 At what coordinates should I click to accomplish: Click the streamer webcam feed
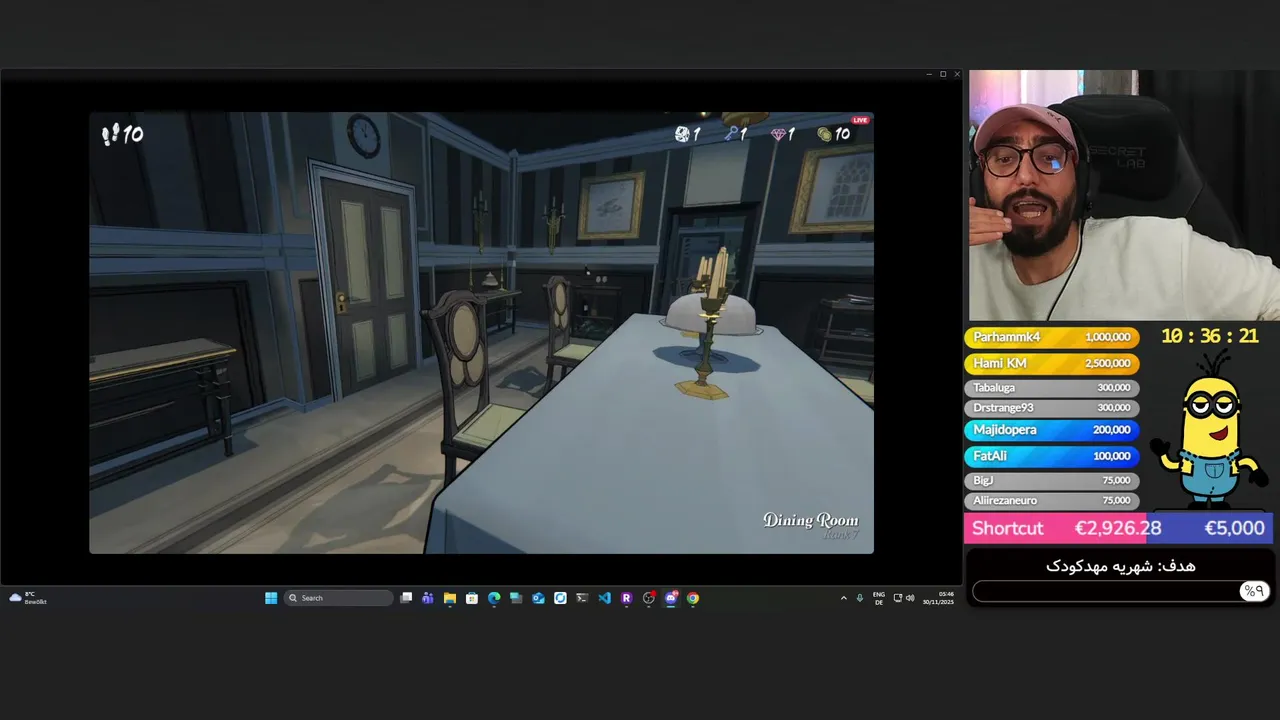[1124, 195]
